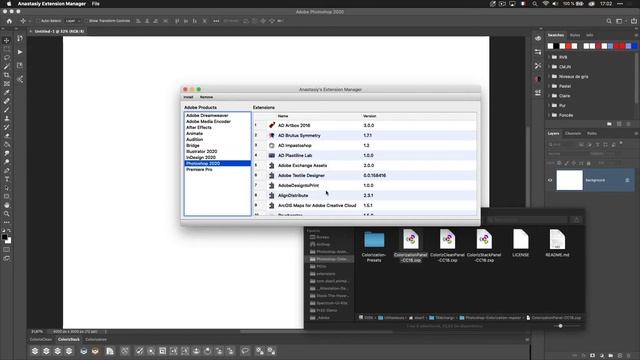640x360 pixels.
Task: Select Premiere Pro in Adobe Products list
Action: pyautogui.click(x=199, y=169)
